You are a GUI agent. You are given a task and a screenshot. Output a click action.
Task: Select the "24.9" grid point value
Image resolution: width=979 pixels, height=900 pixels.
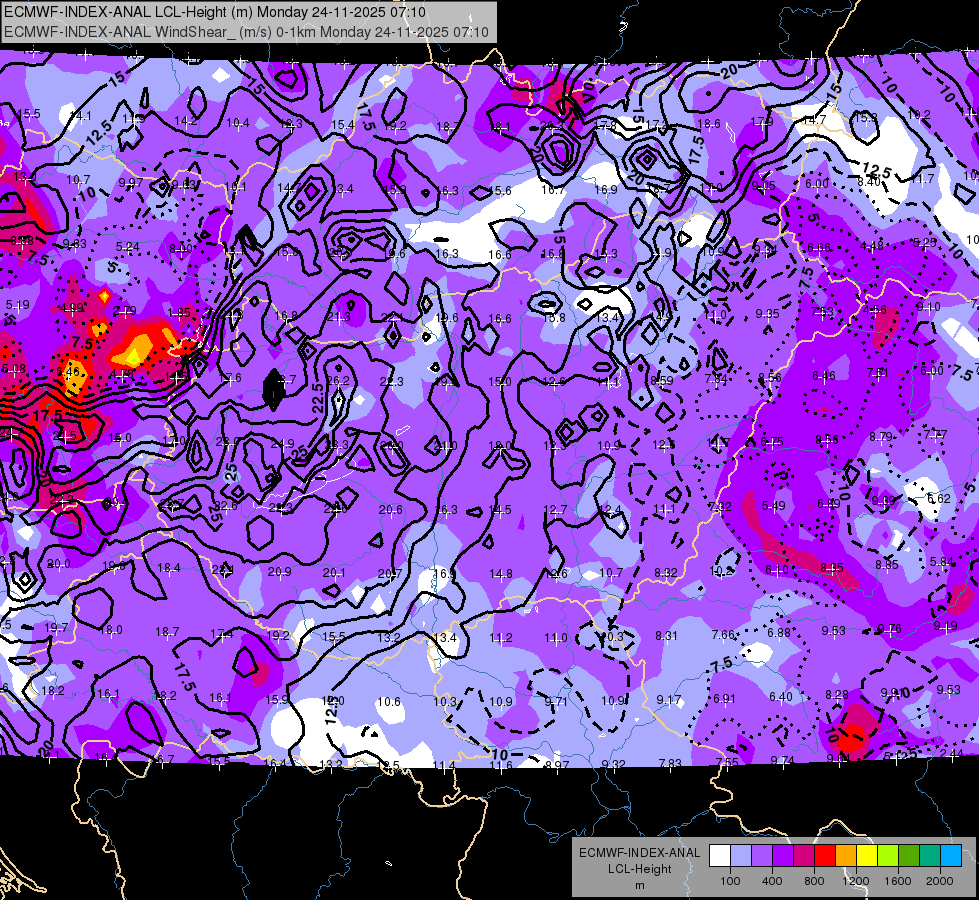click(282, 444)
